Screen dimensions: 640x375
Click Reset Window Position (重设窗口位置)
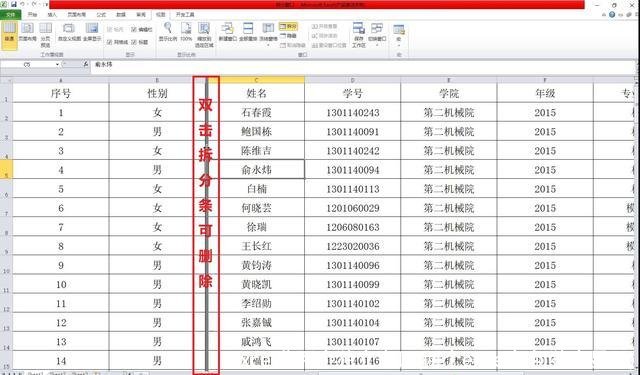click(329, 45)
